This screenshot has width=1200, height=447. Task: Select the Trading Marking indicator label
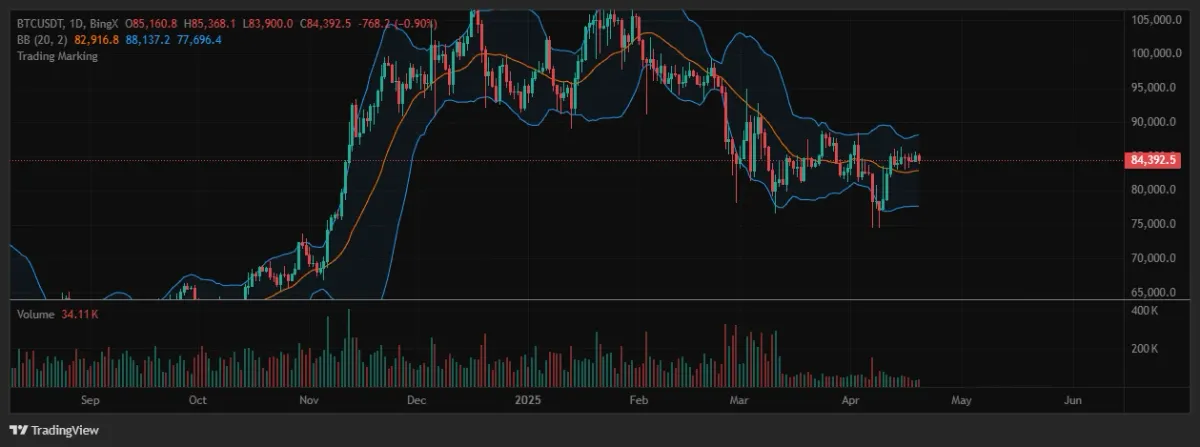(58, 57)
